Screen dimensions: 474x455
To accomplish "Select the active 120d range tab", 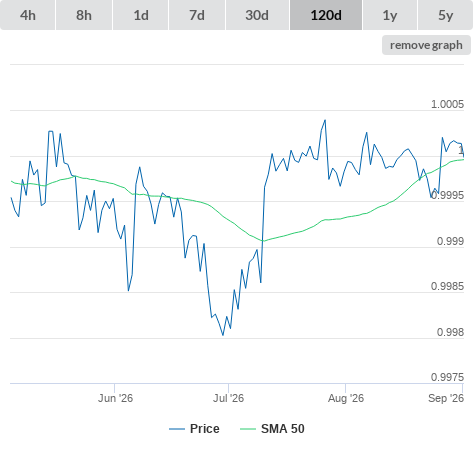I will 326,15.
